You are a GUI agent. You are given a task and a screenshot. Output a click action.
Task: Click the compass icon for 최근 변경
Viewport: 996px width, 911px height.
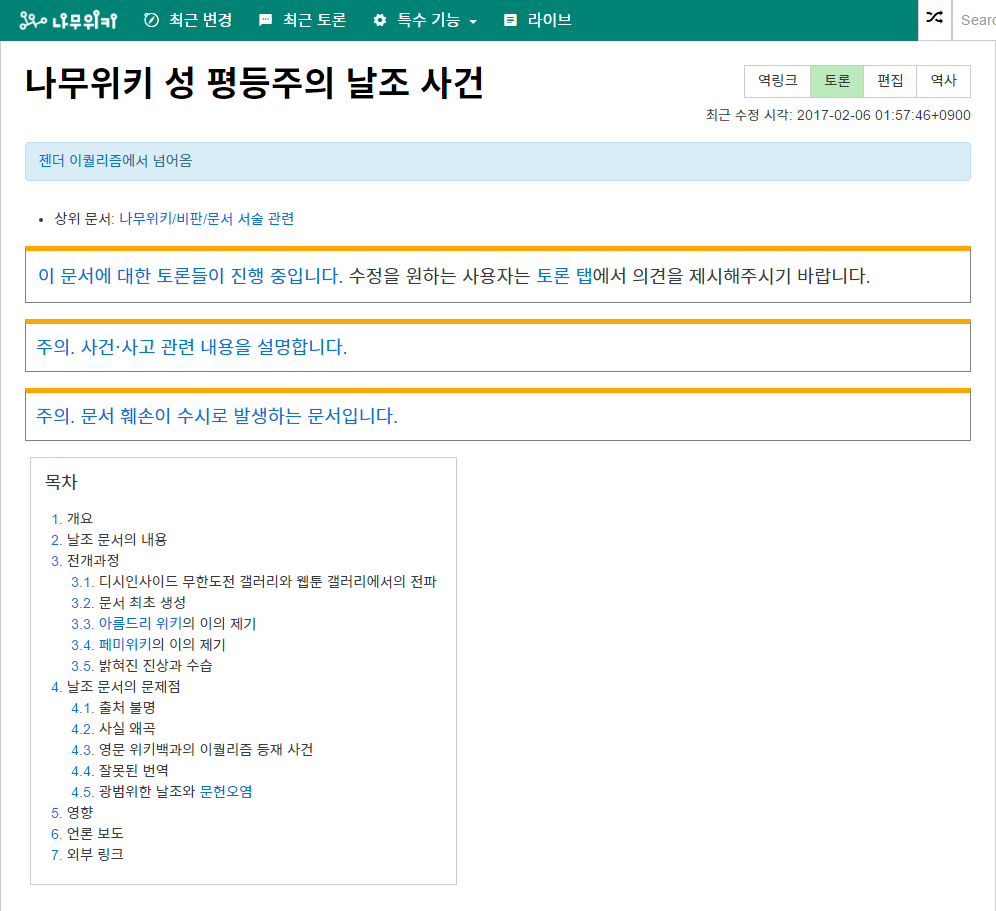pos(152,20)
